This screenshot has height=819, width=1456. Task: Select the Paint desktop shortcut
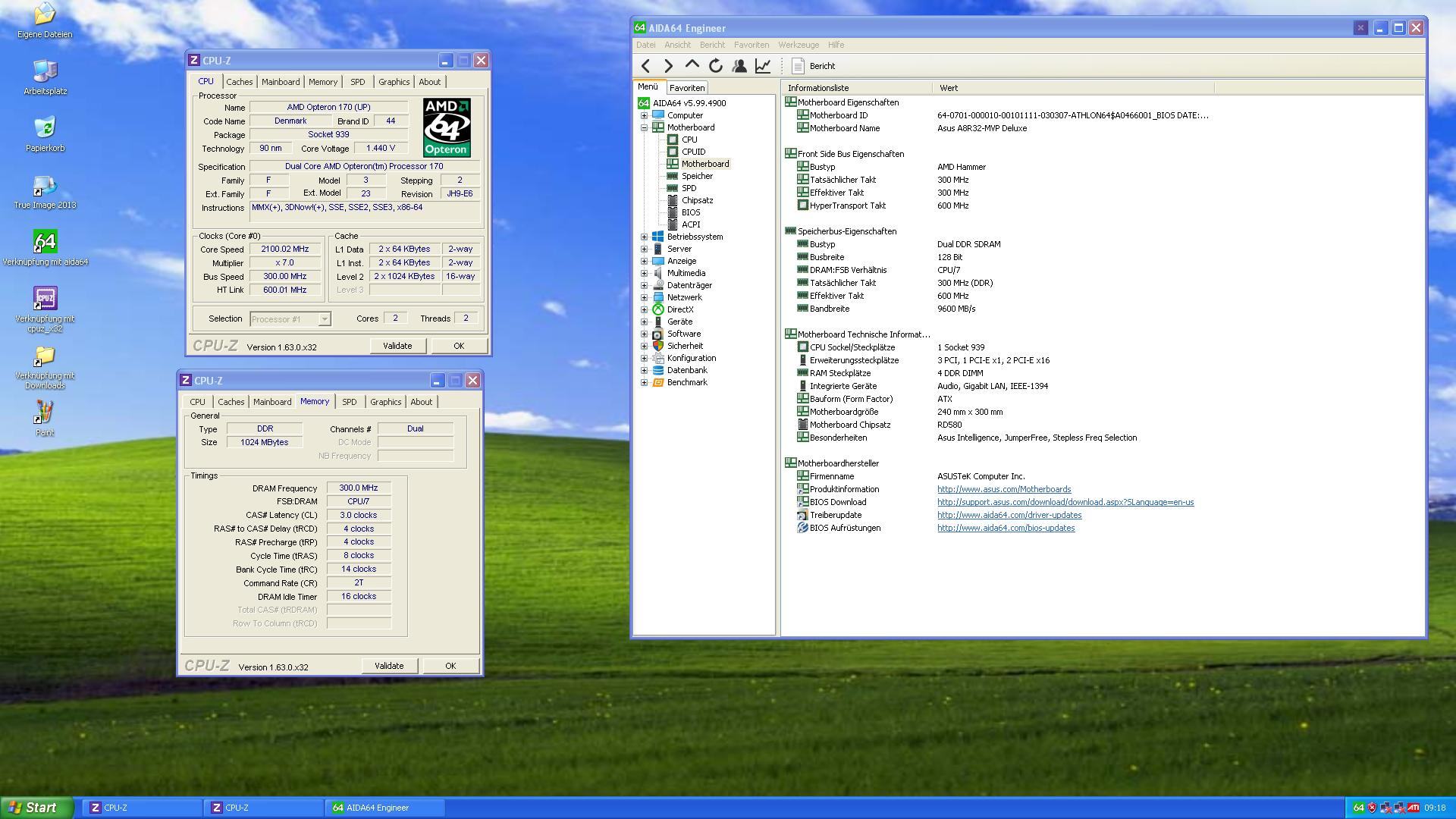point(45,419)
